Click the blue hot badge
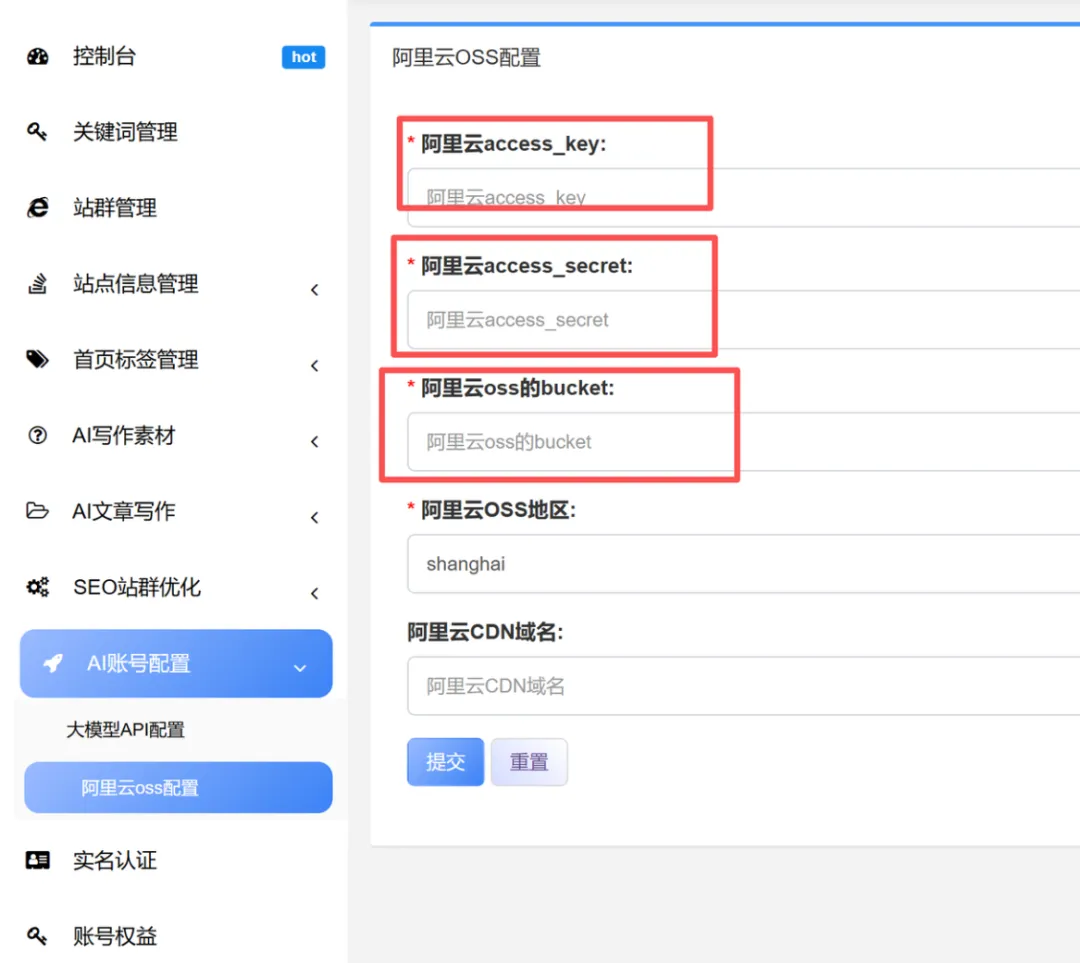1080x963 pixels. coord(303,57)
